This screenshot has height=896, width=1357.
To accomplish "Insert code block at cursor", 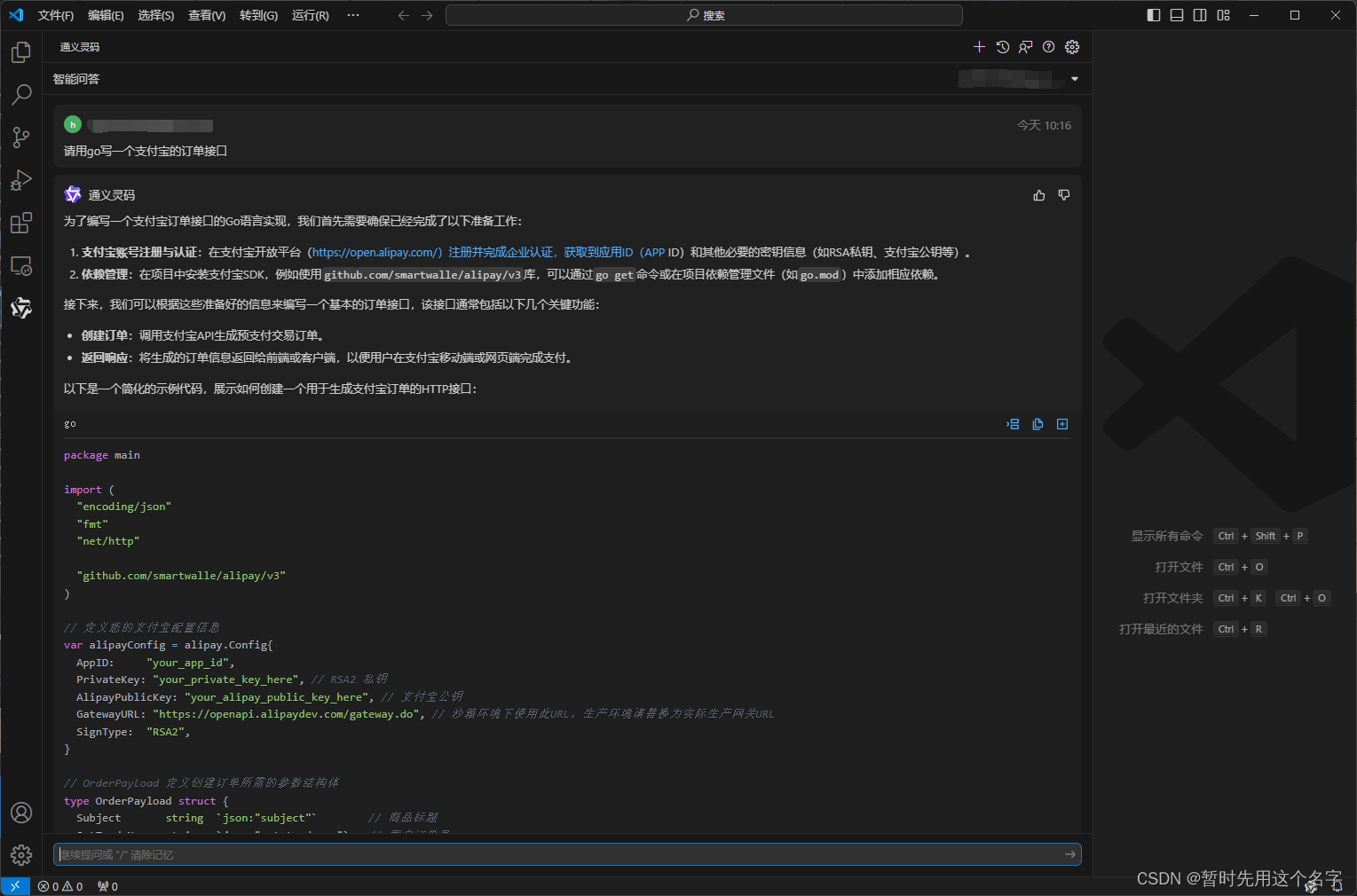I will coord(1013,424).
